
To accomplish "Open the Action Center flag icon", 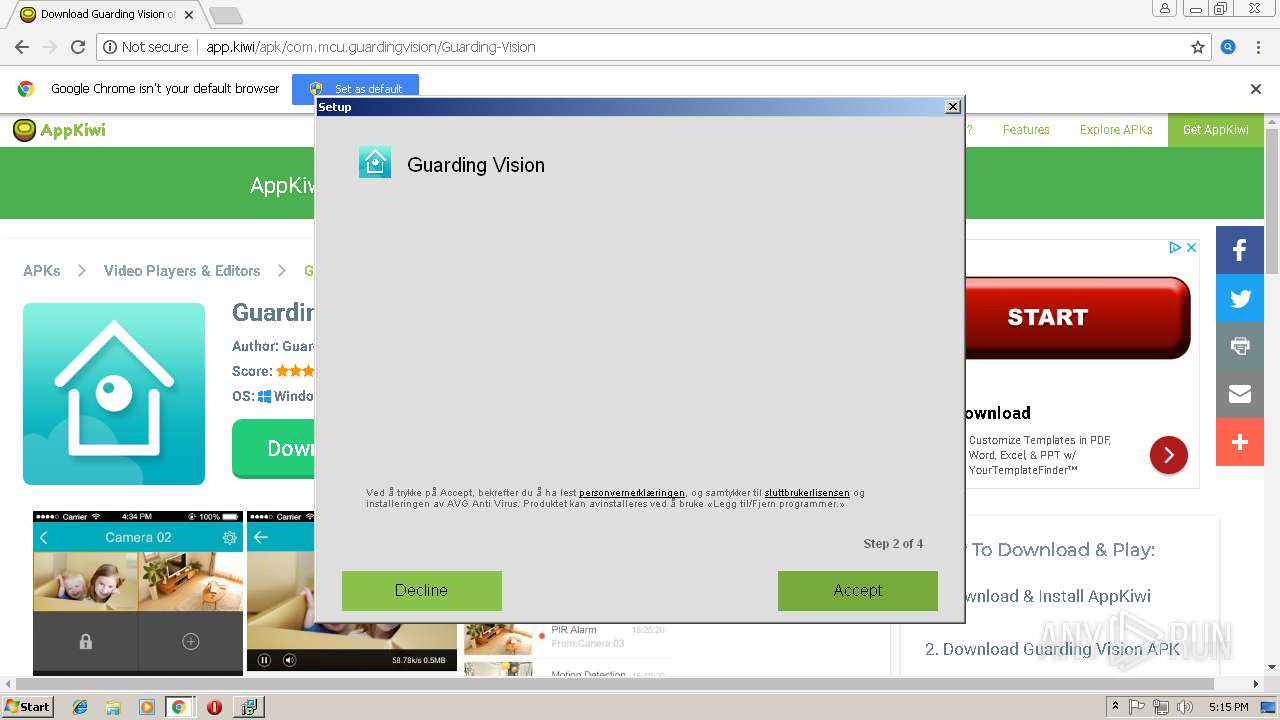I will pos(1137,707).
